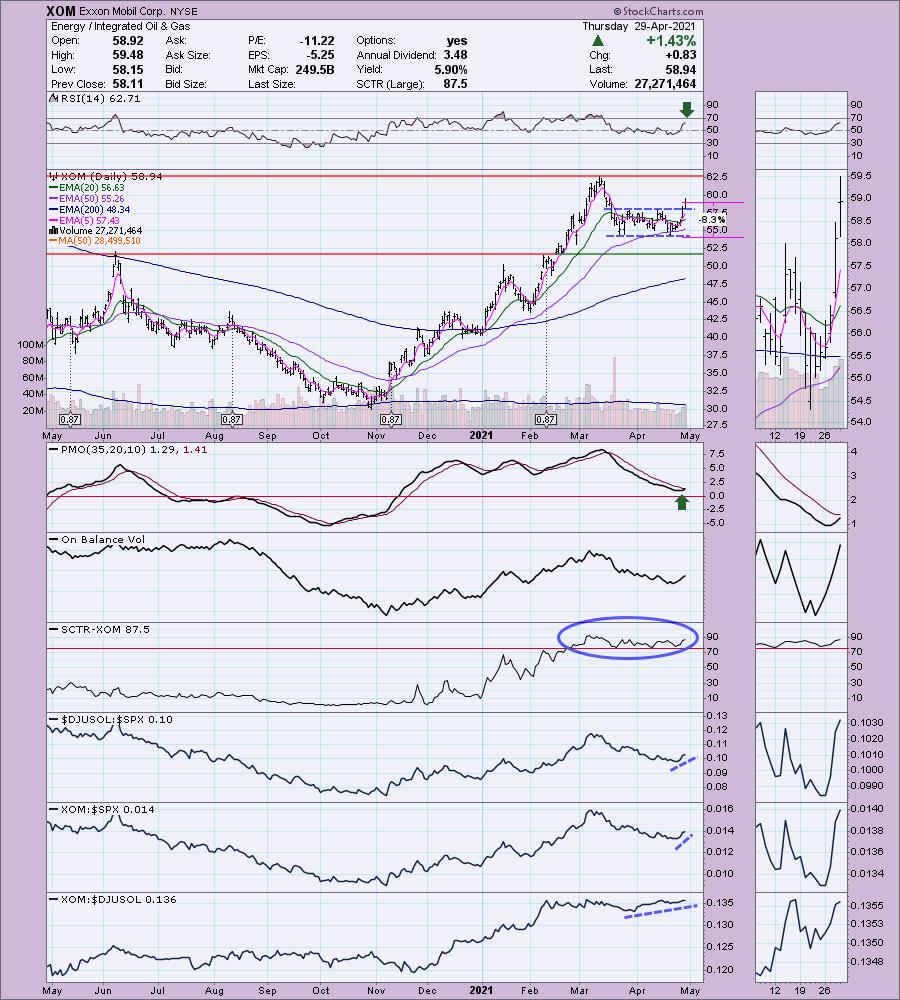The image size is (900, 1000).
Task: Click the 0.87 dividend marker near November
Action: point(390,420)
